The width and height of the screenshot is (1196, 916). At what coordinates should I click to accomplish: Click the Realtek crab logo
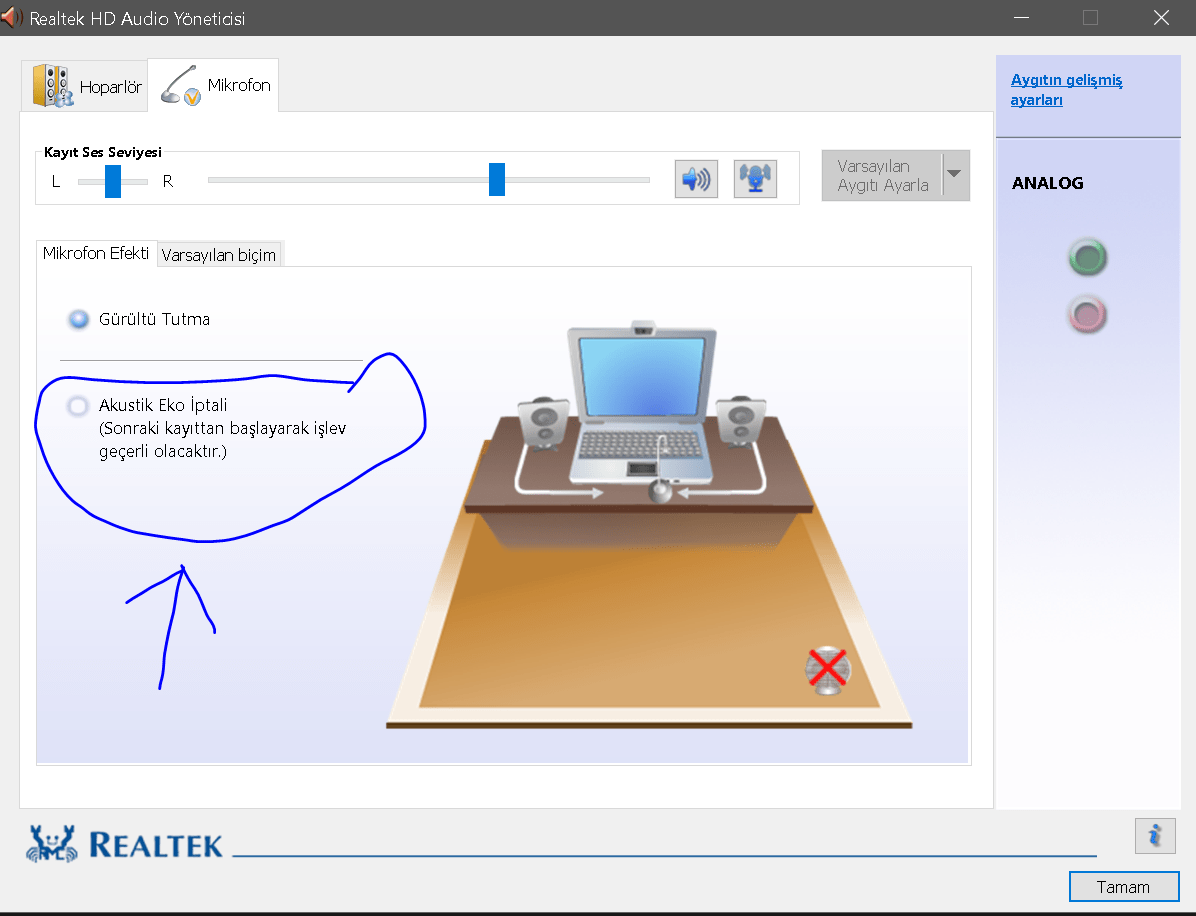click(52, 844)
